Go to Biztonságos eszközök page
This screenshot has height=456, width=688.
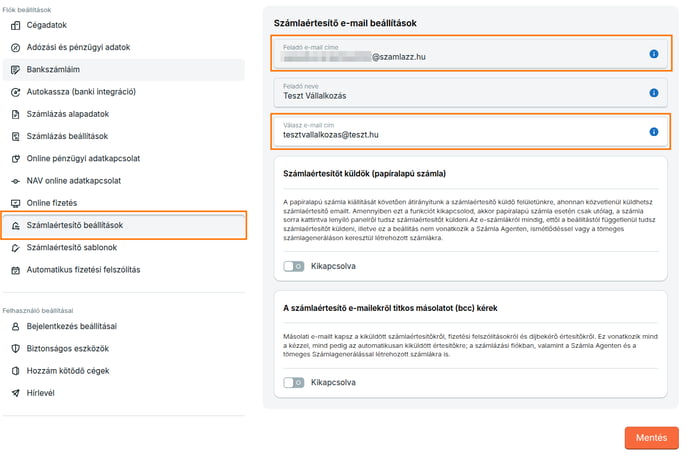pos(123,349)
